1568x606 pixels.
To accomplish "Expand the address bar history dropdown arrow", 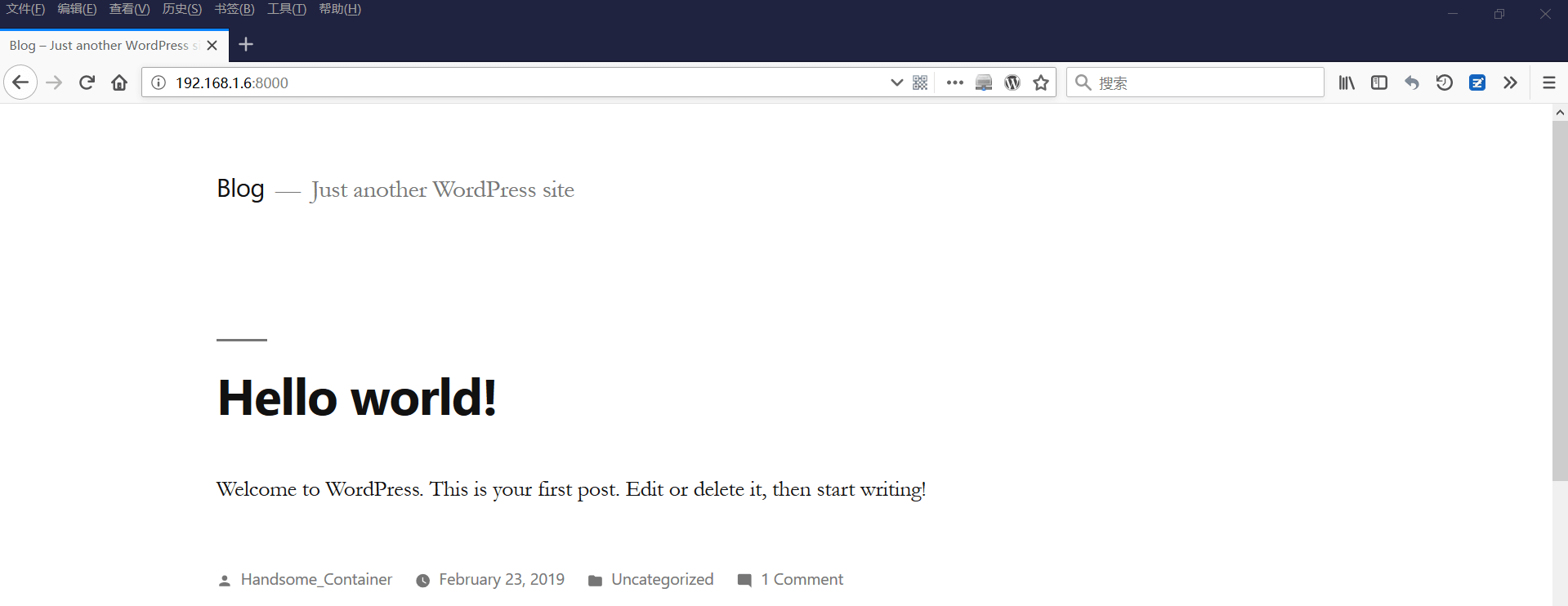I will (896, 82).
